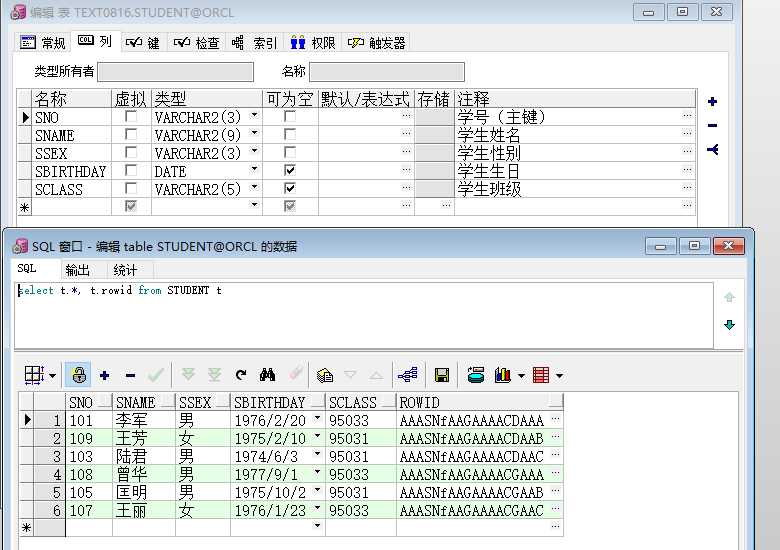Toggle nullable checkbox for SSEX column
Screen dimensions: 780x550
click(290, 152)
